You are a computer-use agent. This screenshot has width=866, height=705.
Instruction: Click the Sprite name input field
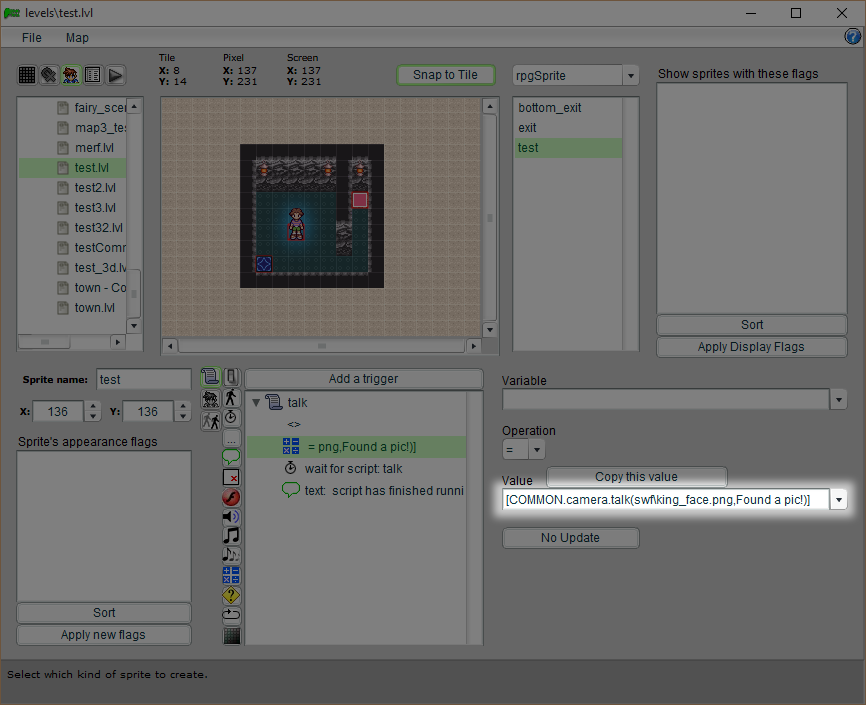pyautogui.click(x=143, y=380)
